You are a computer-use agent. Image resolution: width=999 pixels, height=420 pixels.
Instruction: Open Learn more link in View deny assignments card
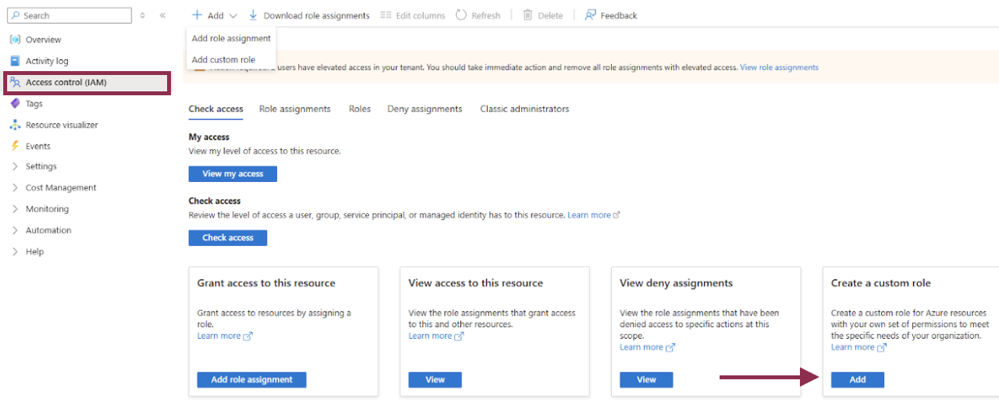point(641,347)
